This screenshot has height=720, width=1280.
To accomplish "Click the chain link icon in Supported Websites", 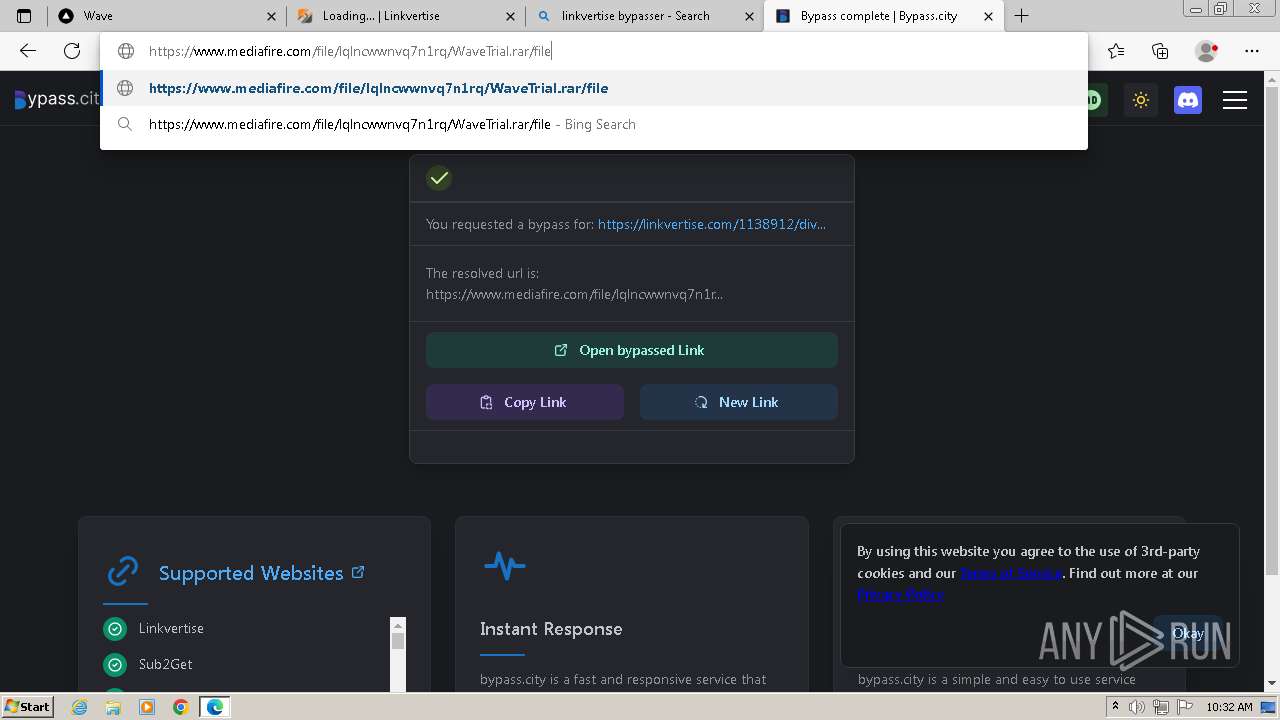I will (123, 572).
